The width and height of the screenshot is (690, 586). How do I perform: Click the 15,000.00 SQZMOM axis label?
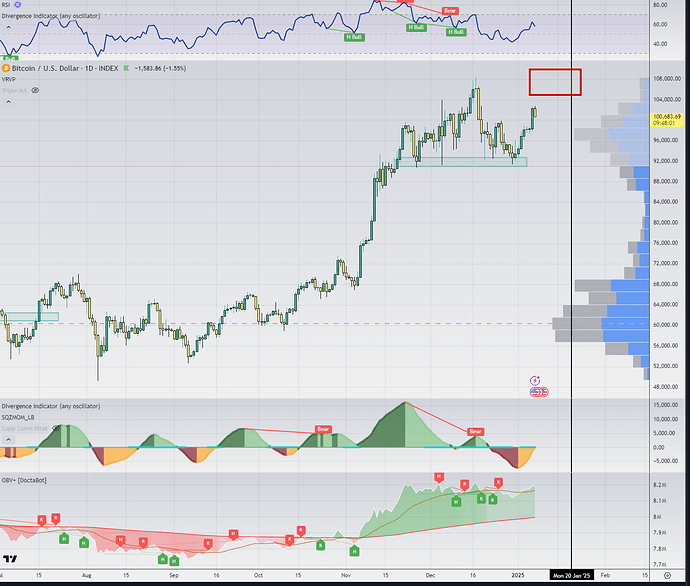(667, 404)
